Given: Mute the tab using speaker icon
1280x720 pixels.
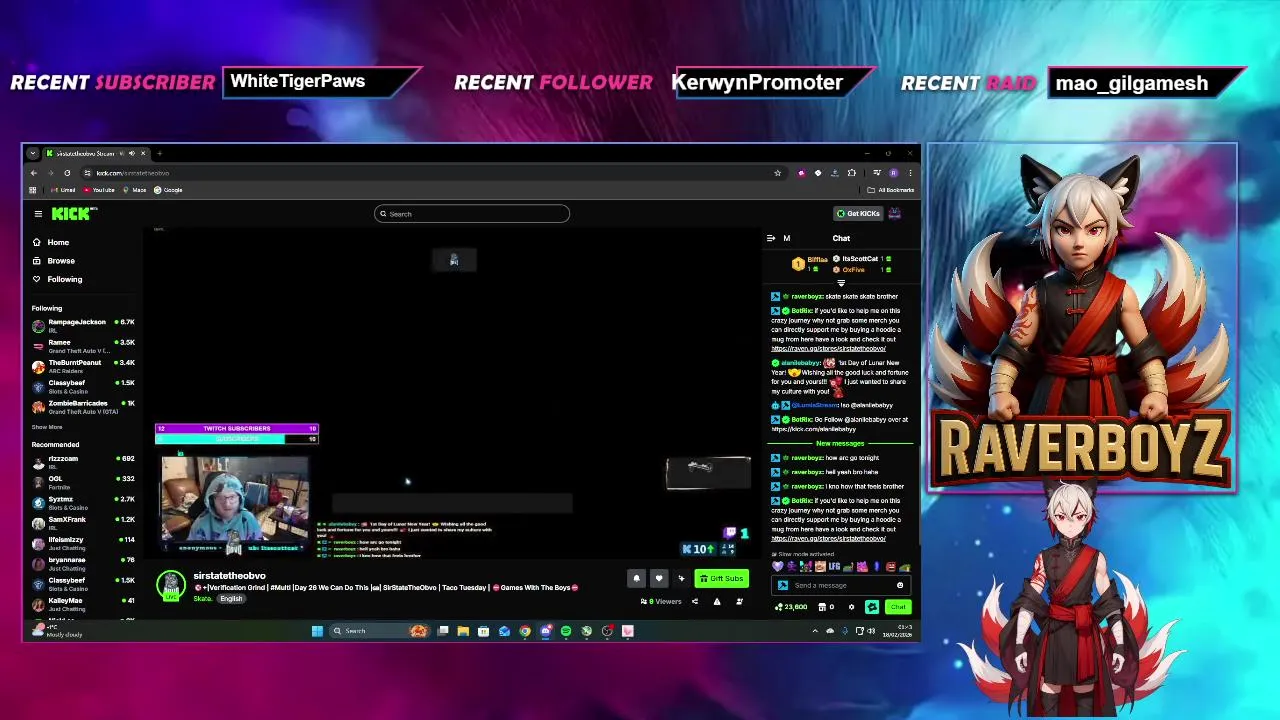Looking at the screenshot, I should pyautogui.click(x=132, y=153).
